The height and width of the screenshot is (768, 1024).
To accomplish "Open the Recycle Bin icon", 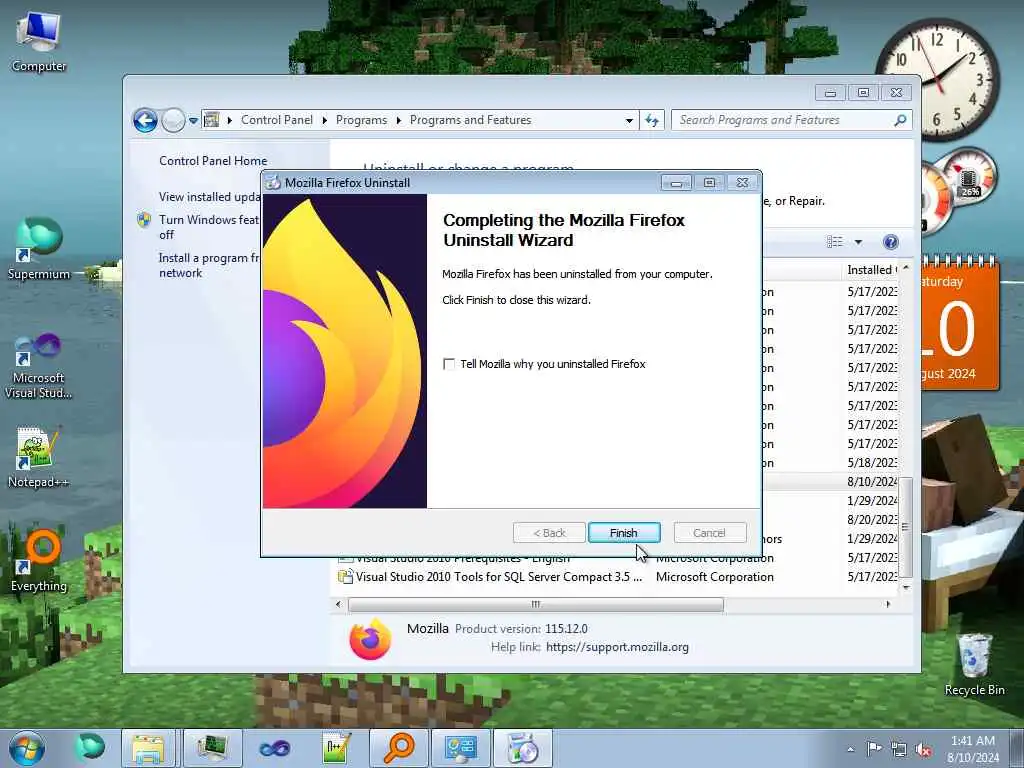I will pos(974,665).
